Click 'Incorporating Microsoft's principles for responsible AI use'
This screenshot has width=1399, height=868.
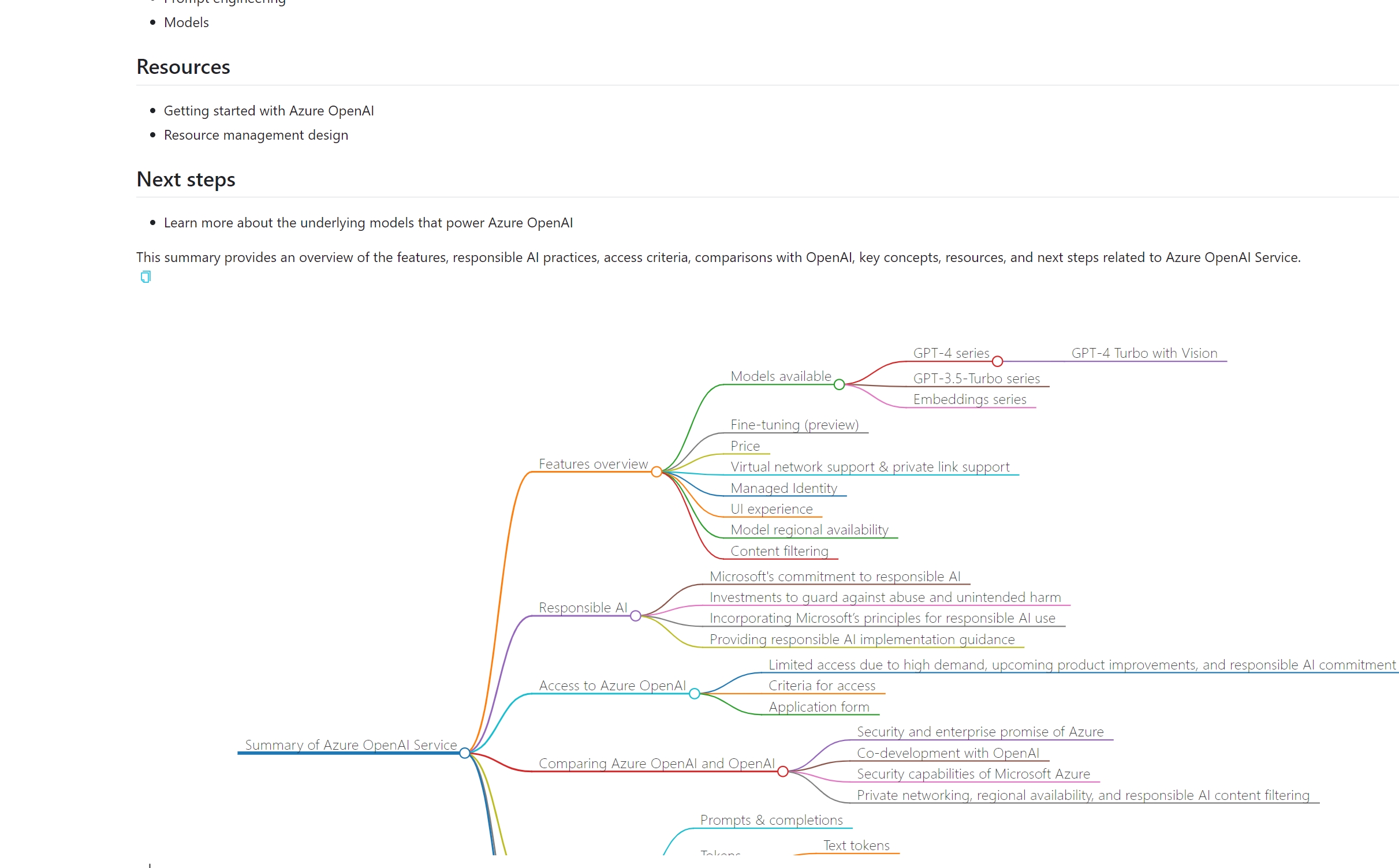pyautogui.click(x=882, y=618)
